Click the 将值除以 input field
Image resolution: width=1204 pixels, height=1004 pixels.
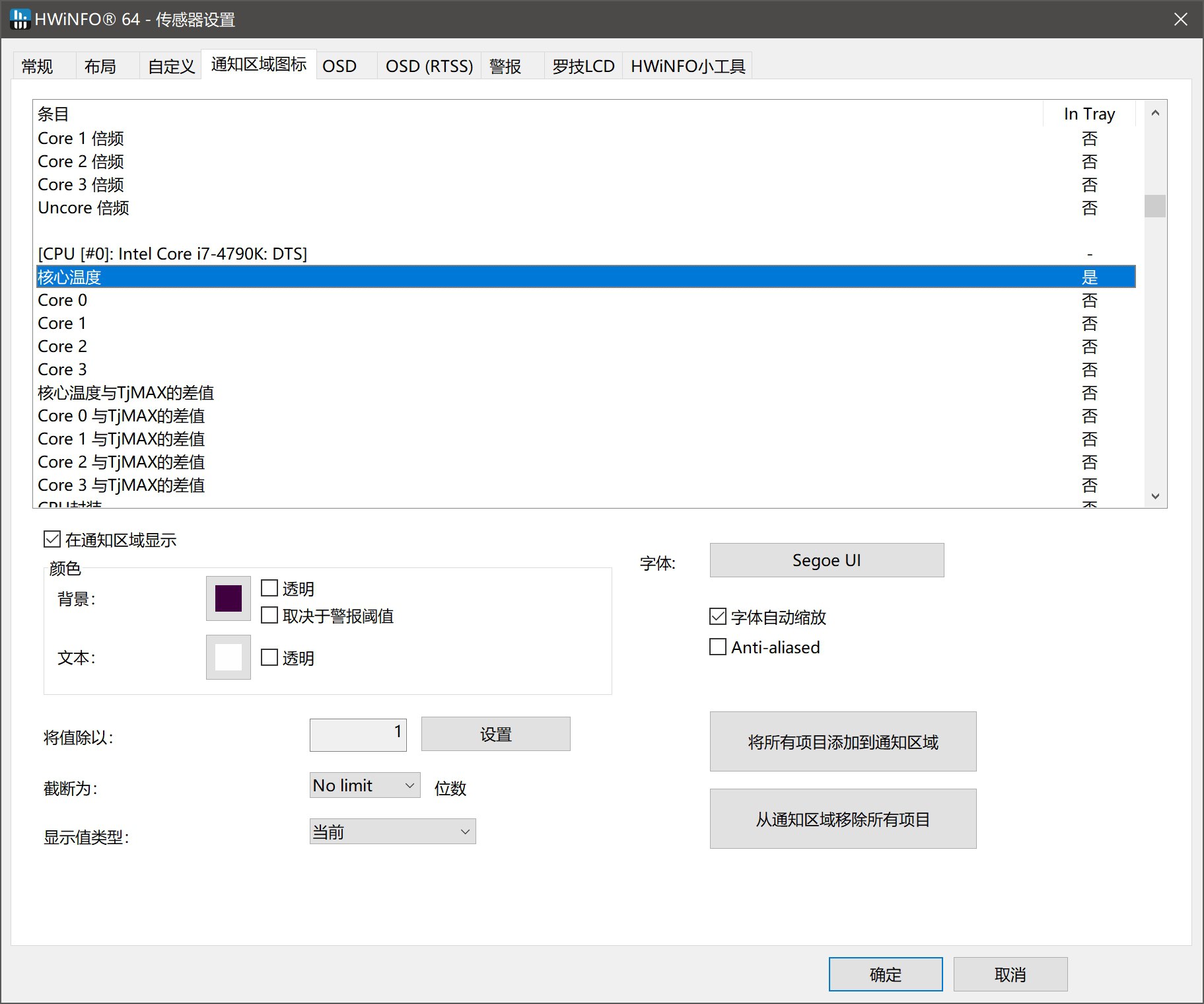pyautogui.click(x=358, y=734)
